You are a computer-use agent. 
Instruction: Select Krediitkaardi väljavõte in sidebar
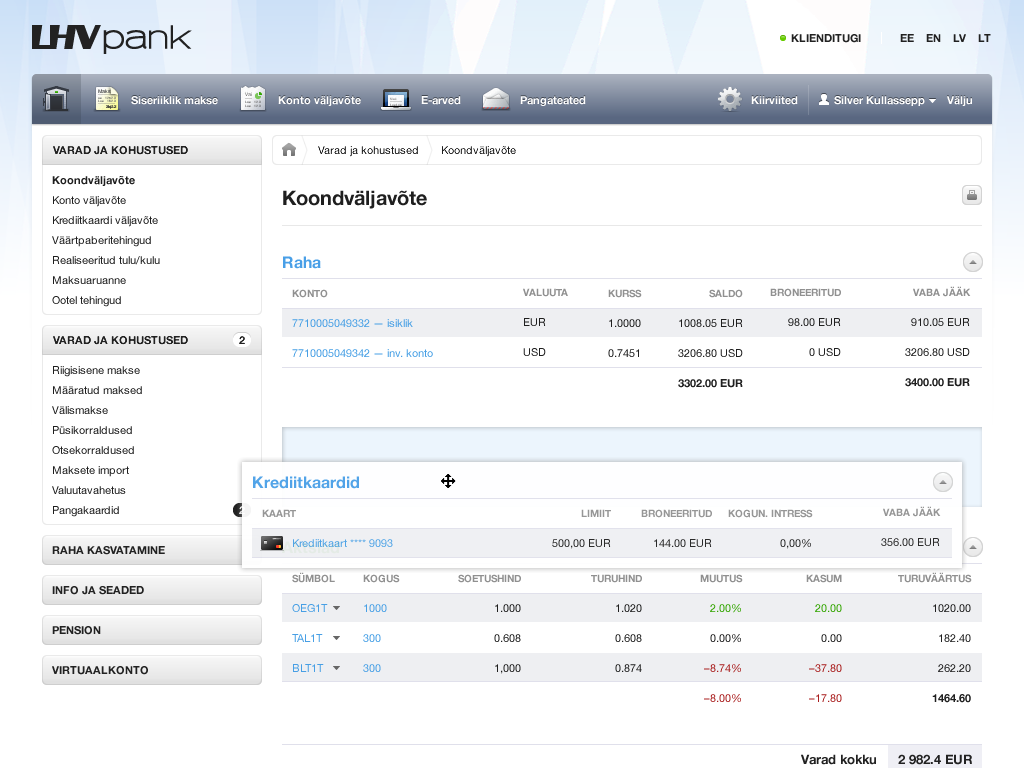coord(105,220)
